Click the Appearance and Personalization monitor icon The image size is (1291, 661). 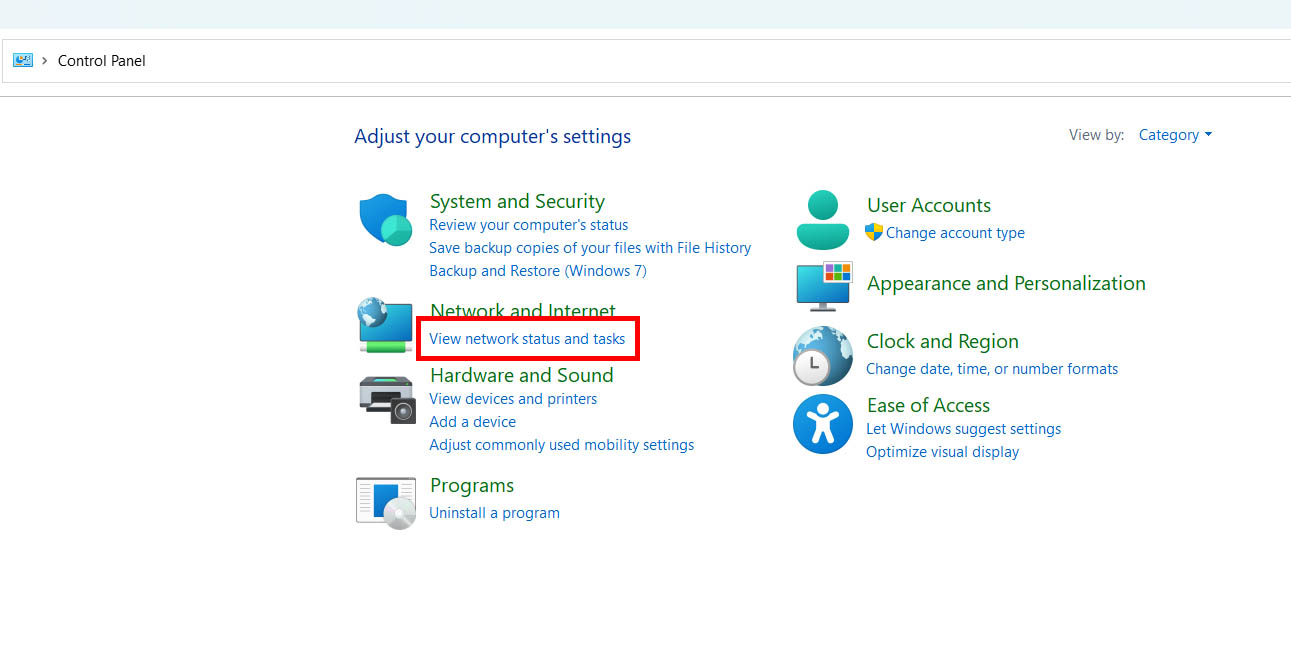[824, 286]
